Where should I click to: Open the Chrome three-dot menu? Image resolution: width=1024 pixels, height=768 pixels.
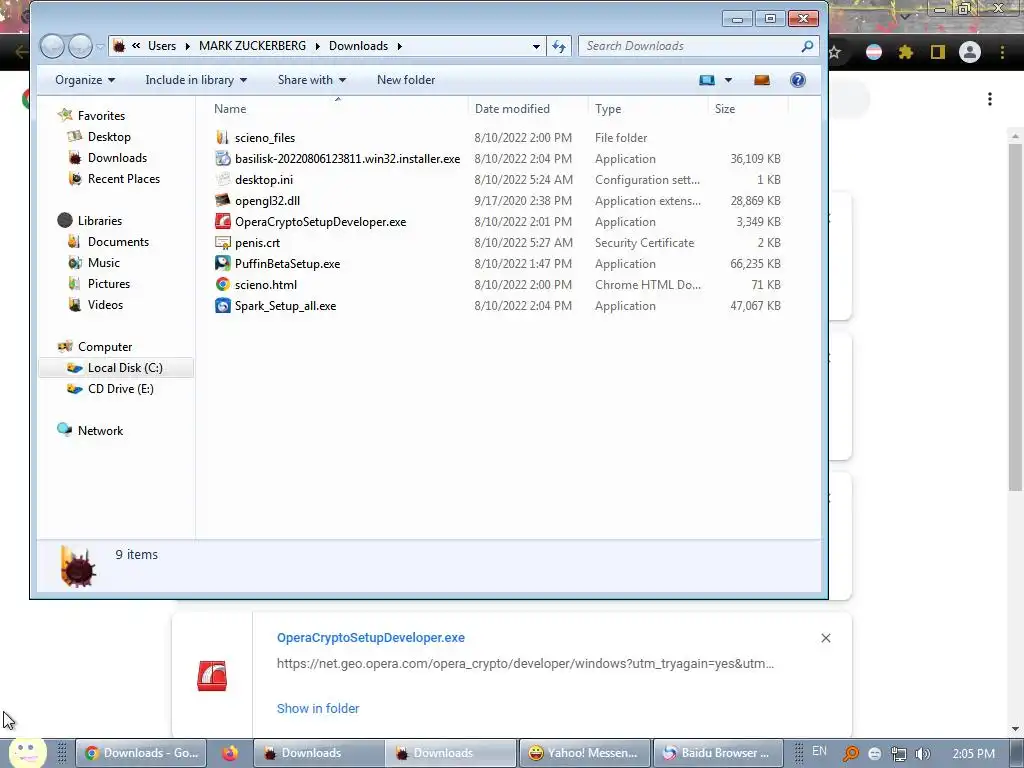1002,52
